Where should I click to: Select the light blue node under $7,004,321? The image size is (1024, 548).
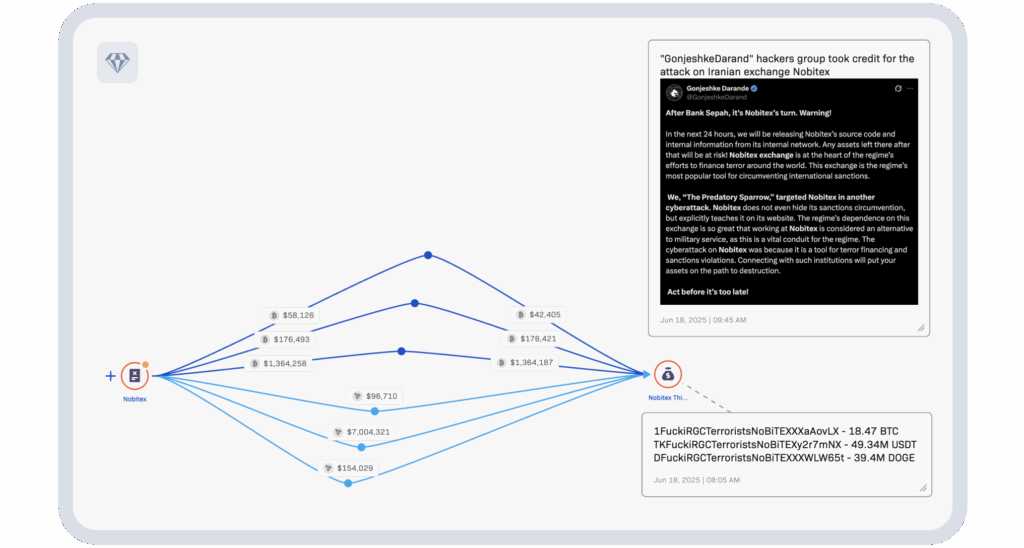[362, 447]
